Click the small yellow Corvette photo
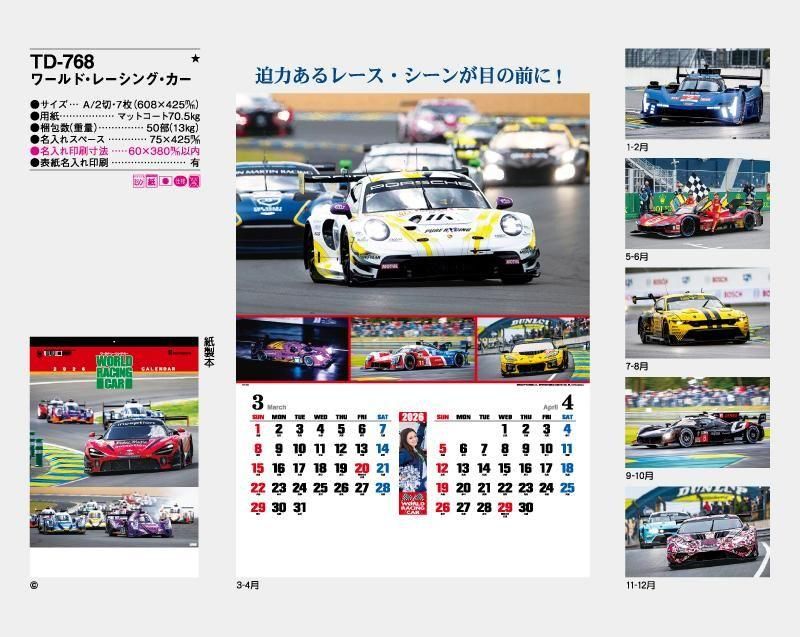The image size is (800, 637). 533,349
